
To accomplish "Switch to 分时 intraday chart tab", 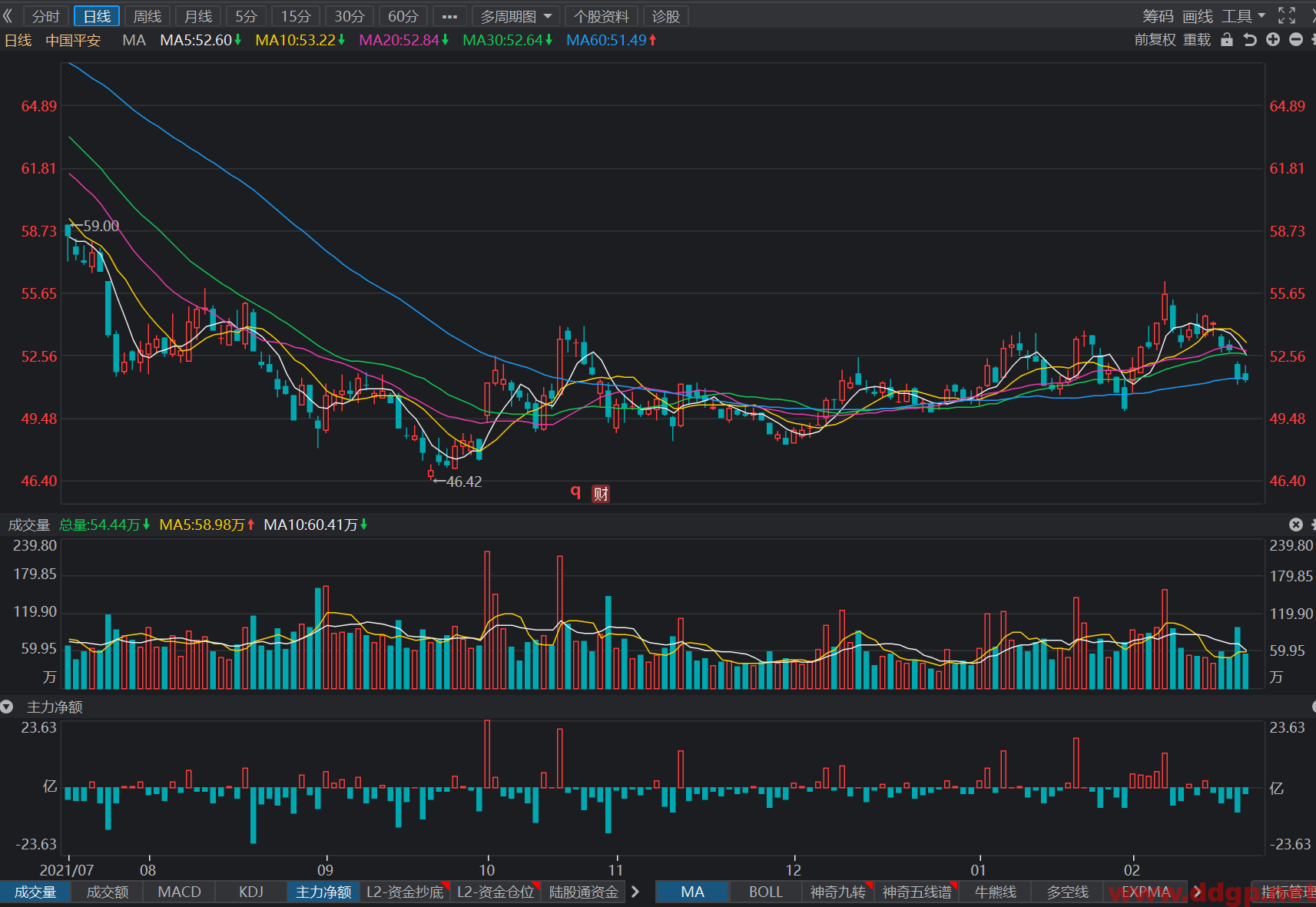I will tap(45, 16).
